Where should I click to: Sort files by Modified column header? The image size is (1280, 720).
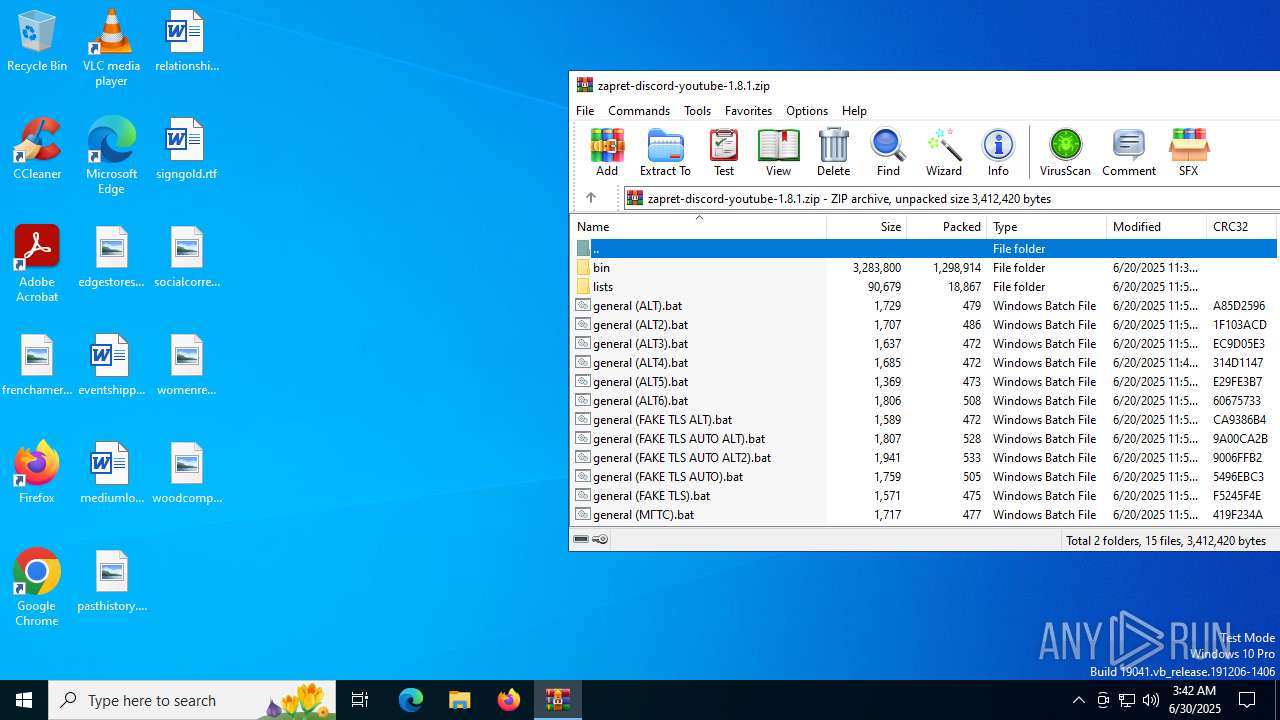click(x=1157, y=226)
